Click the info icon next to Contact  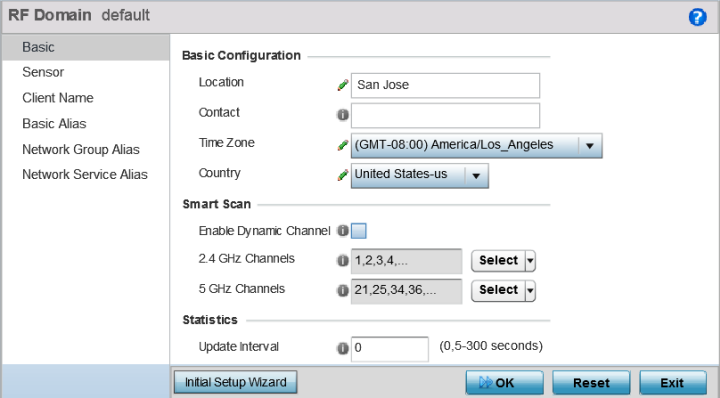(x=343, y=115)
